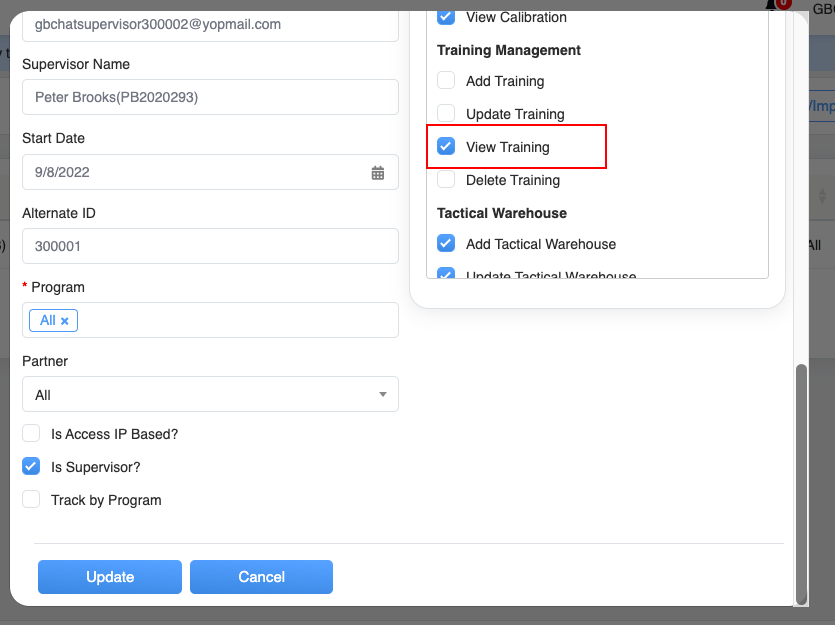Viewport: 835px width, 625px height.
Task: Tick the 'Track by Program' checkbox
Action: click(x=31, y=500)
